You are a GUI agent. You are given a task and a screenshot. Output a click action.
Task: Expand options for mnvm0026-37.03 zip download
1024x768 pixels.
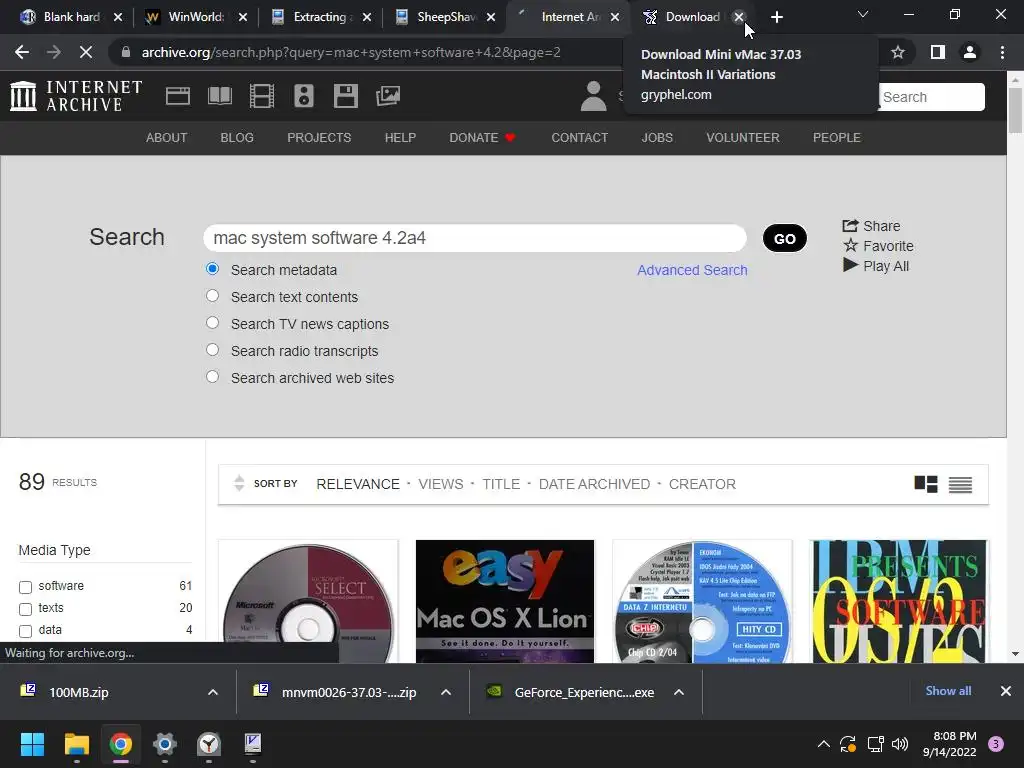click(x=446, y=692)
